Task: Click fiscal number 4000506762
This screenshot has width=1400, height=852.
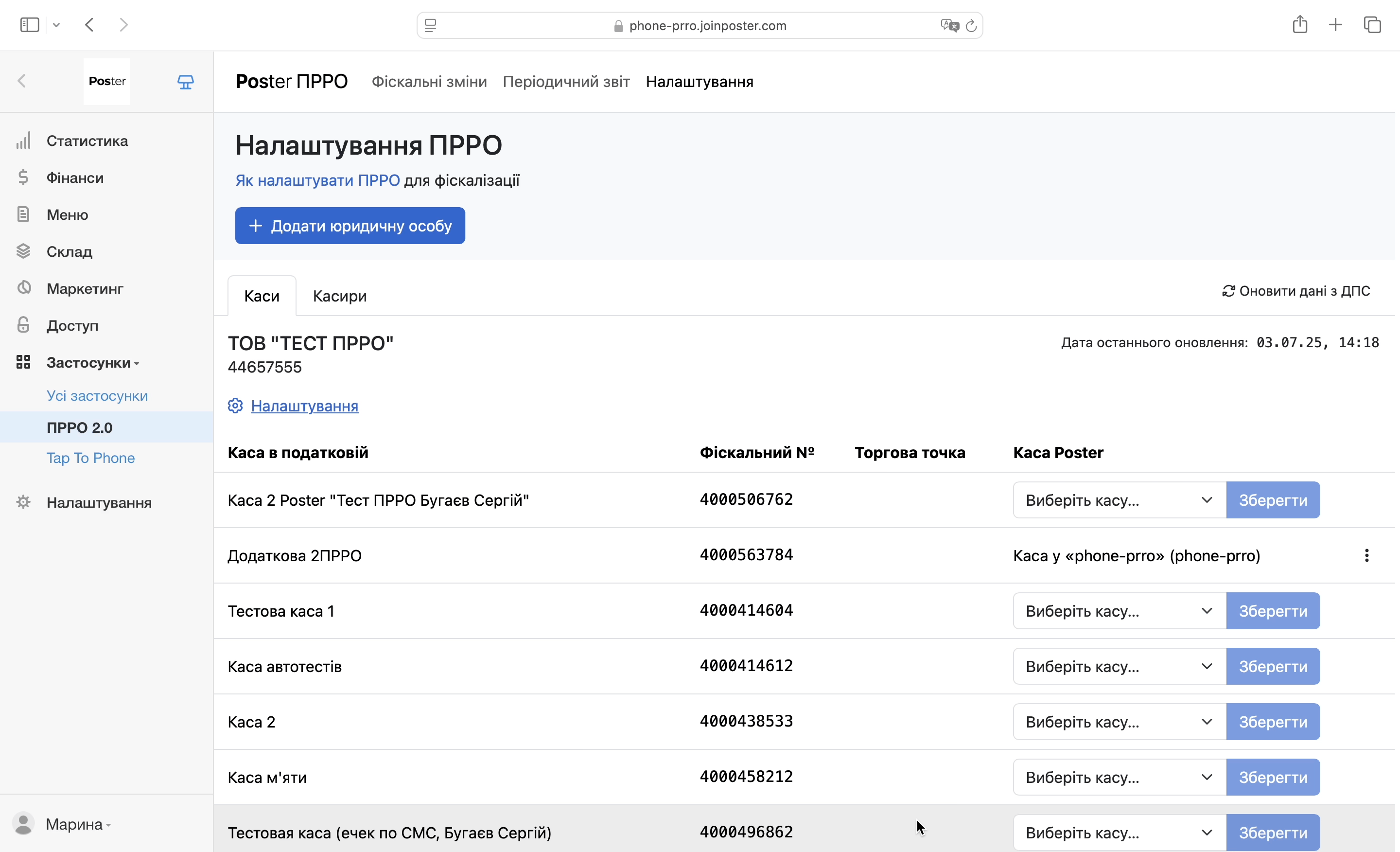Action: click(746, 499)
